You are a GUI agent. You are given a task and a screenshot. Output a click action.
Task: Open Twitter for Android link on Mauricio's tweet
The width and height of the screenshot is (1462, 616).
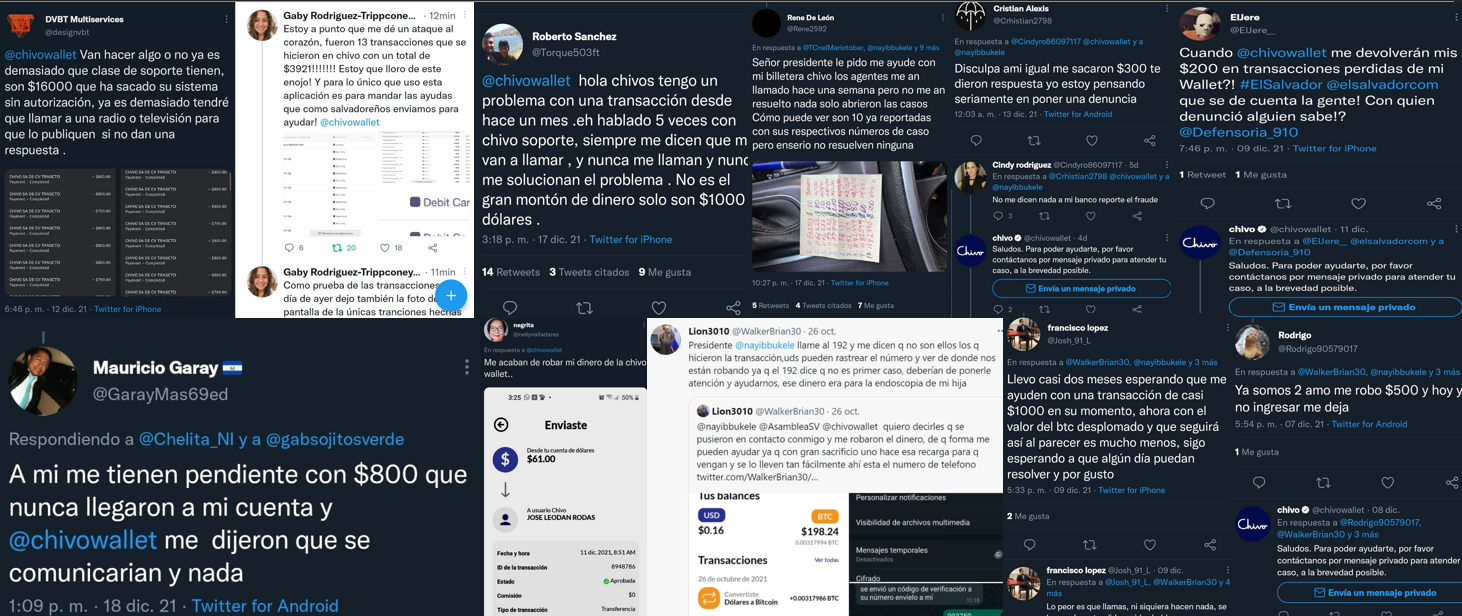click(x=265, y=605)
